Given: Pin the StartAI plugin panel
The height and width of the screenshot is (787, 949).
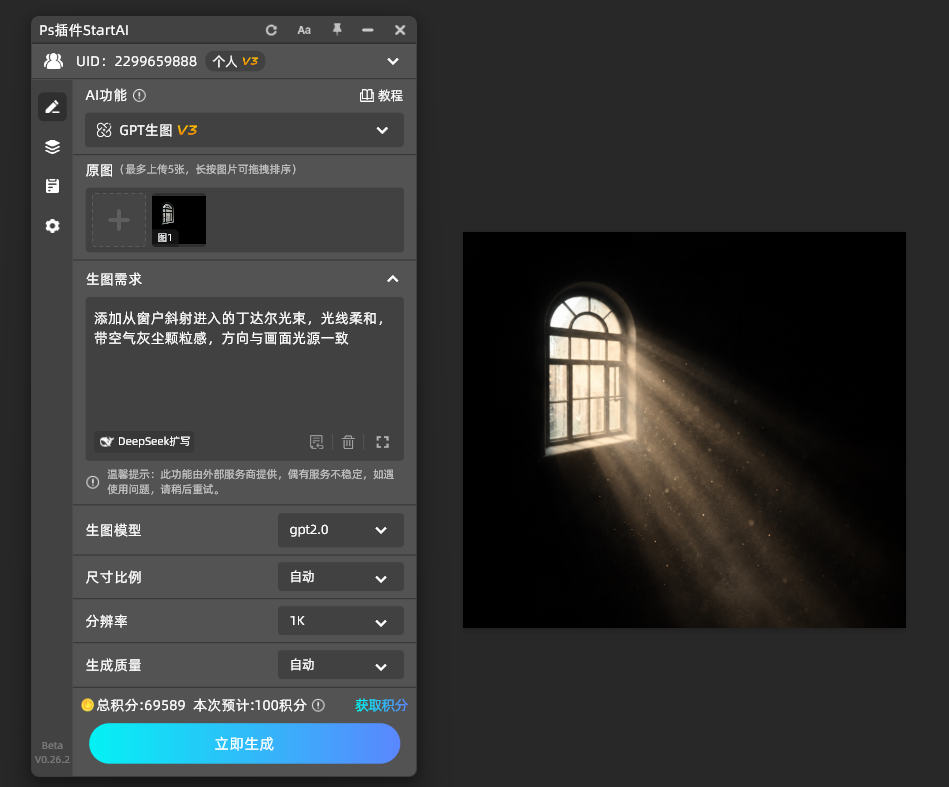Looking at the screenshot, I should [337, 30].
